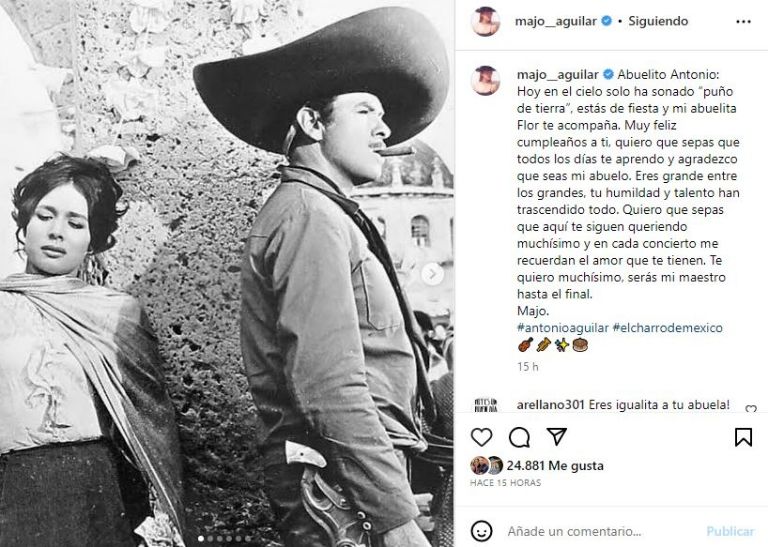Open emoji picker in the comment box
The width and height of the screenshot is (768, 547).
pos(481,531)
